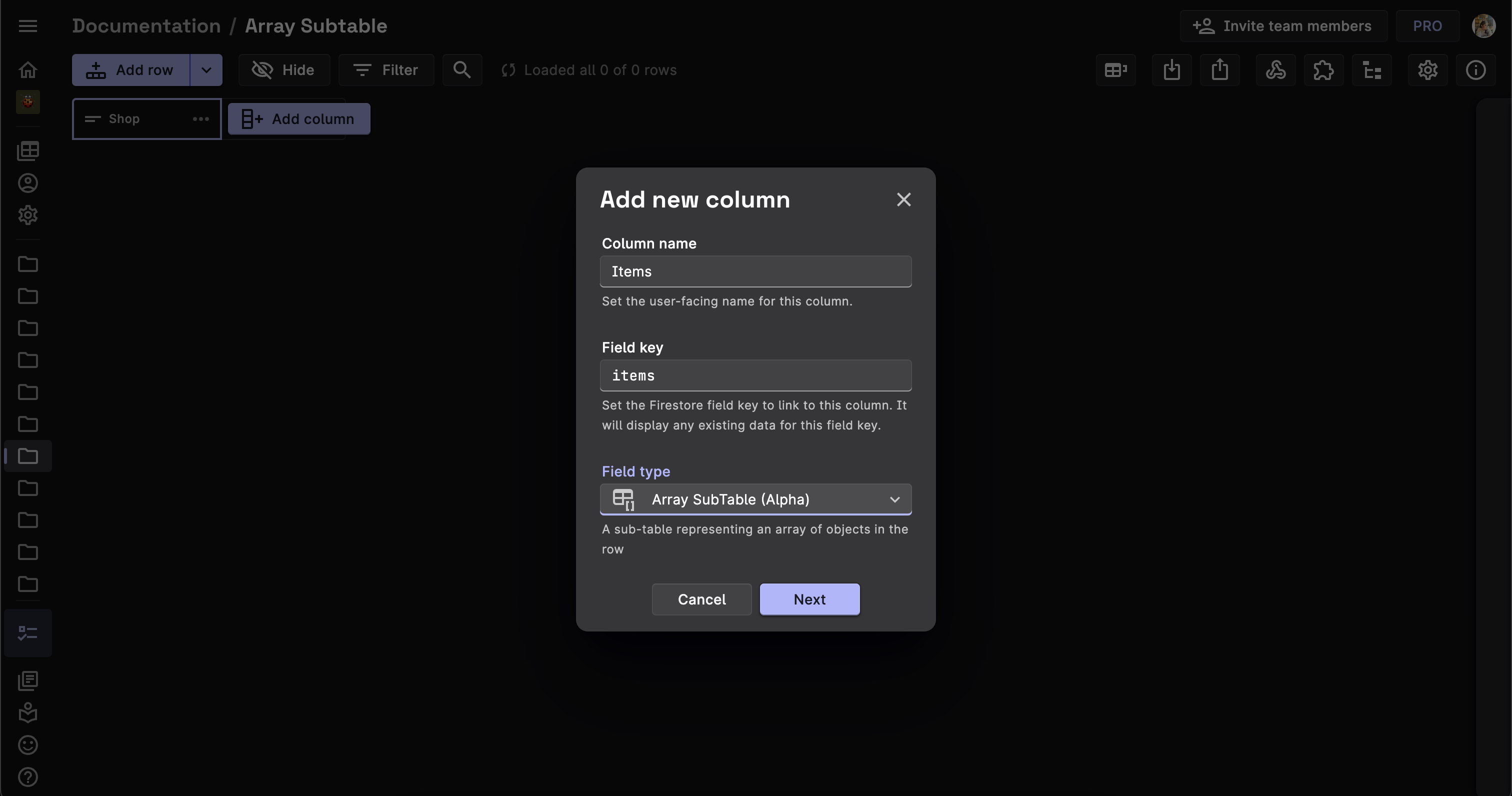Open the hamburger navigation menu
The image size is (1512, 796).
click(27, 26)
